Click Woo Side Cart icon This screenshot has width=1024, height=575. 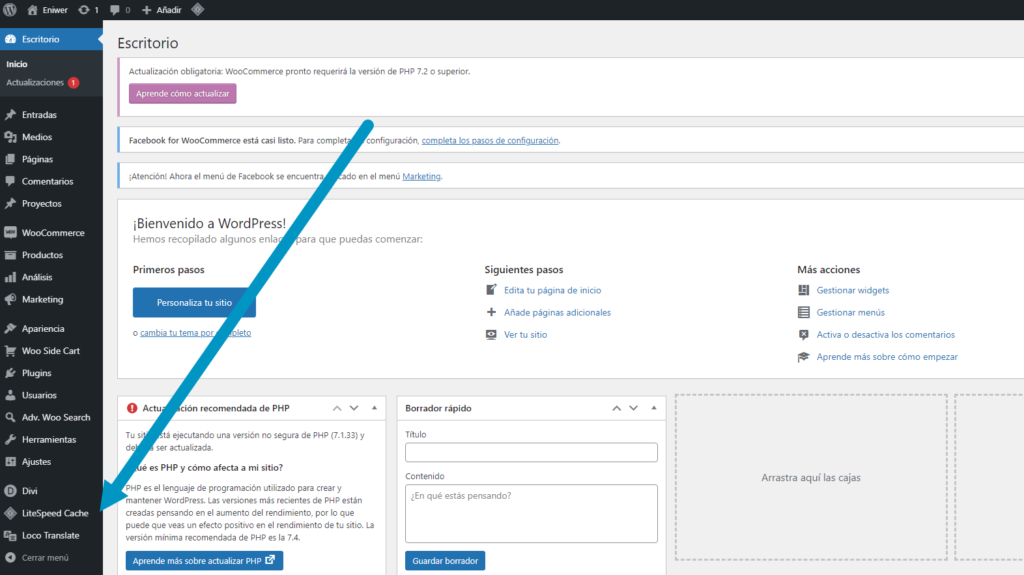point(10,350)
